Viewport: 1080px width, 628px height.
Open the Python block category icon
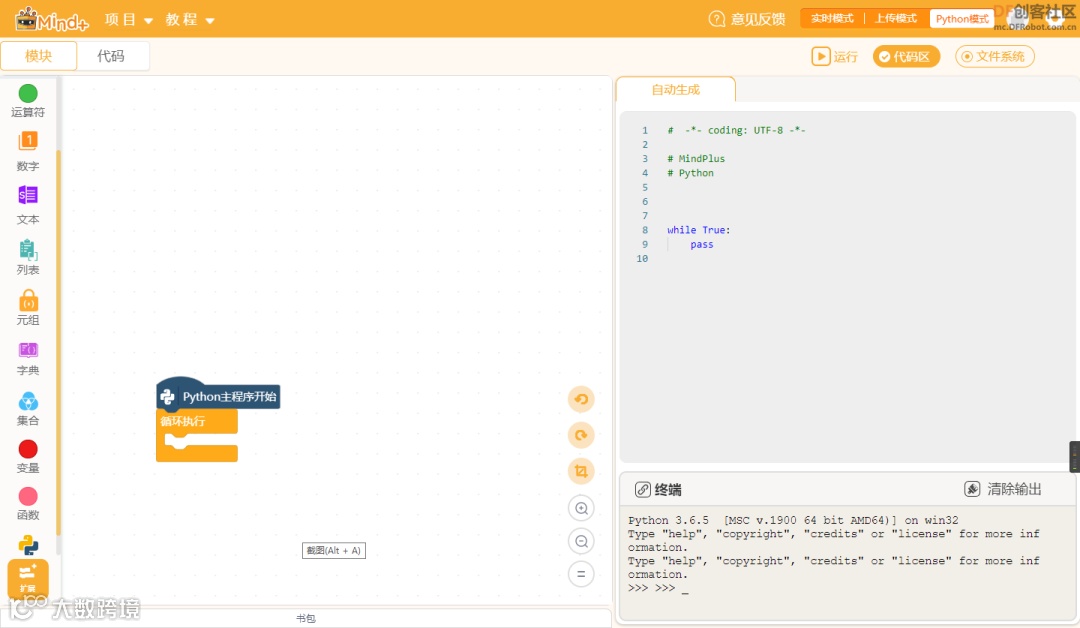click(x=28, y=545)
